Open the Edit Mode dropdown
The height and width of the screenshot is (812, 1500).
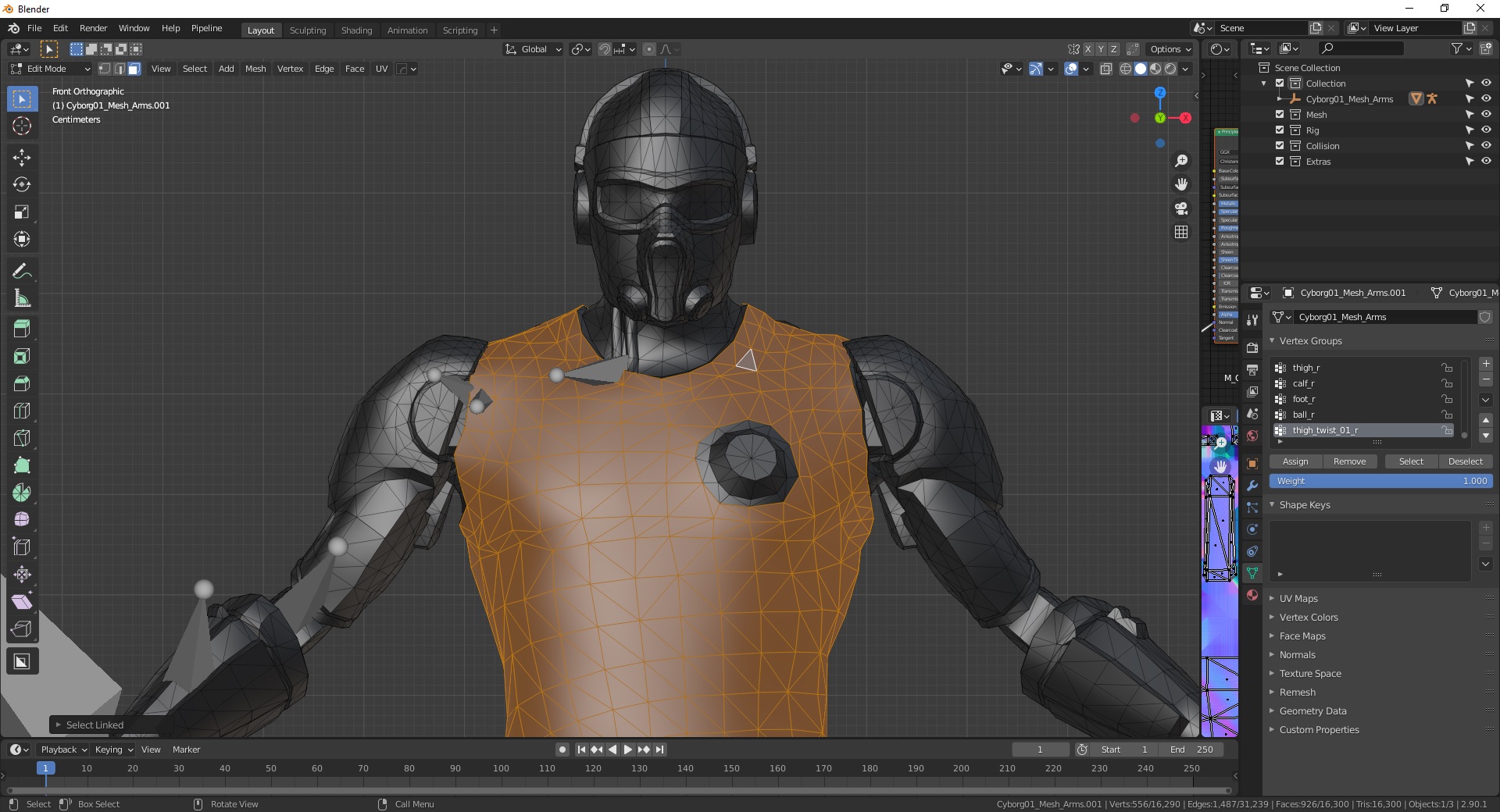tap(50, 69)
